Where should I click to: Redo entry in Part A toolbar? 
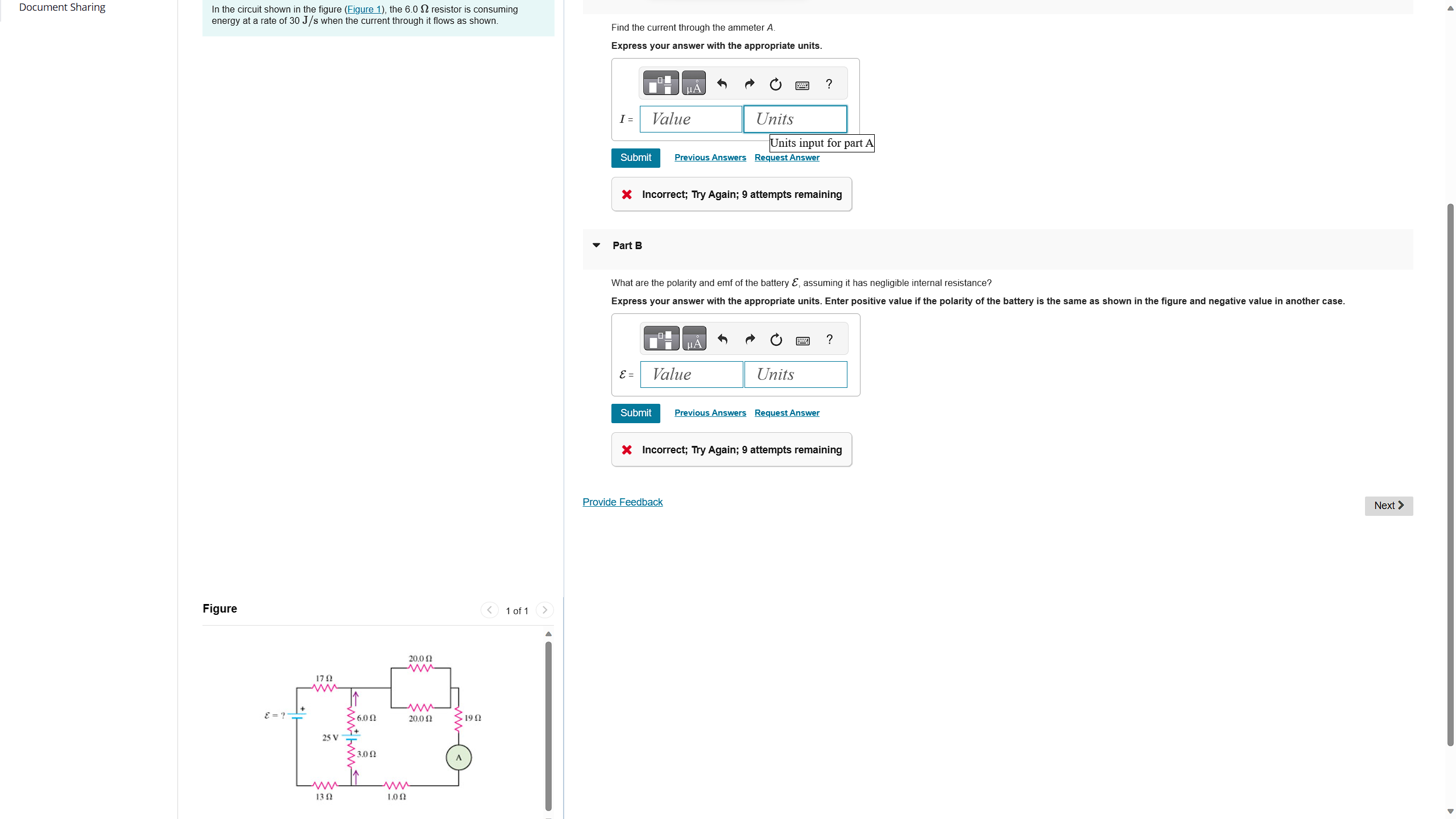tap(750, 84)
